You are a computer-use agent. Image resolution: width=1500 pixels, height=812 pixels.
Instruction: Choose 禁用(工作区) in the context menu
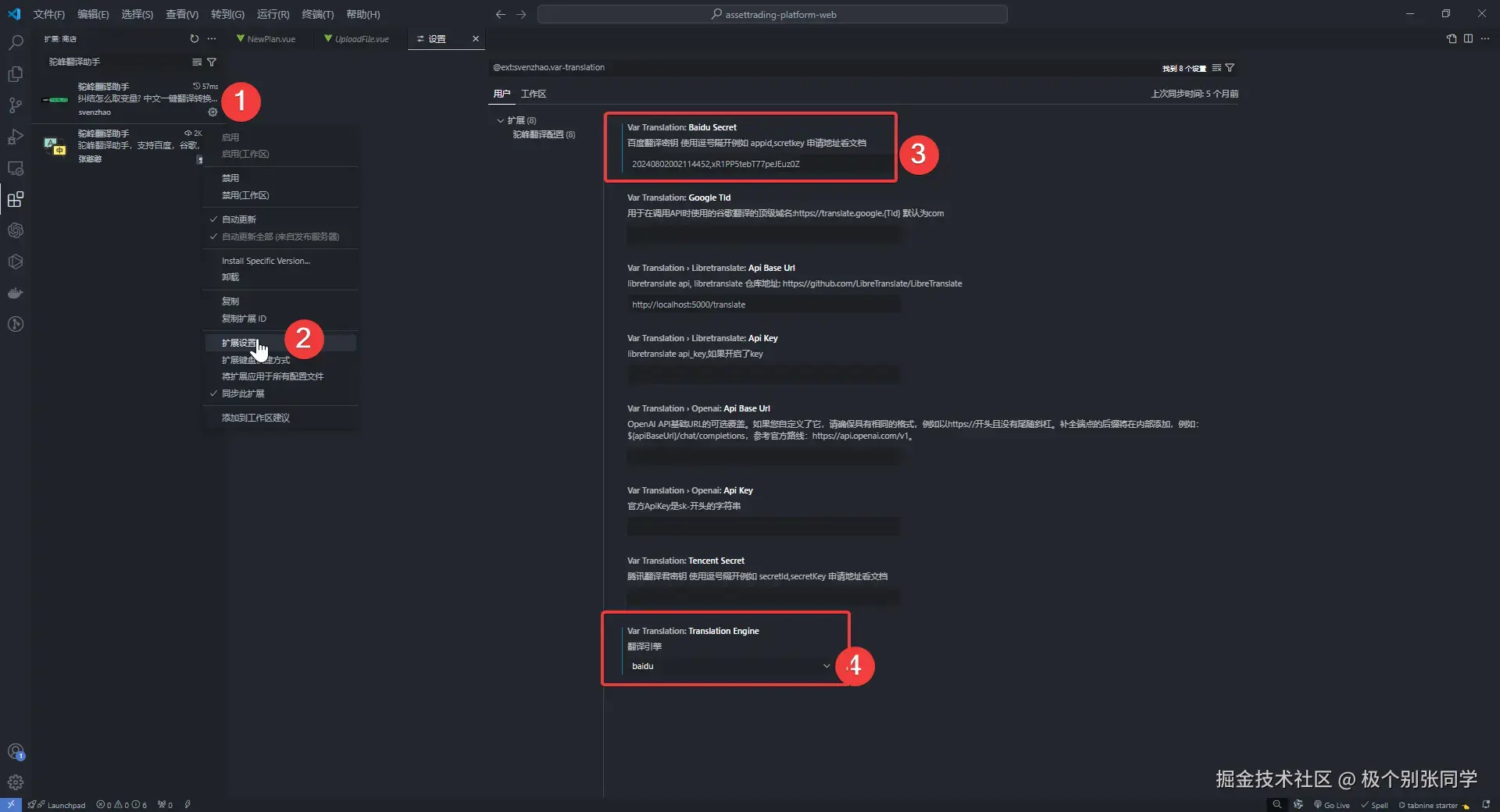coord(280,195)
